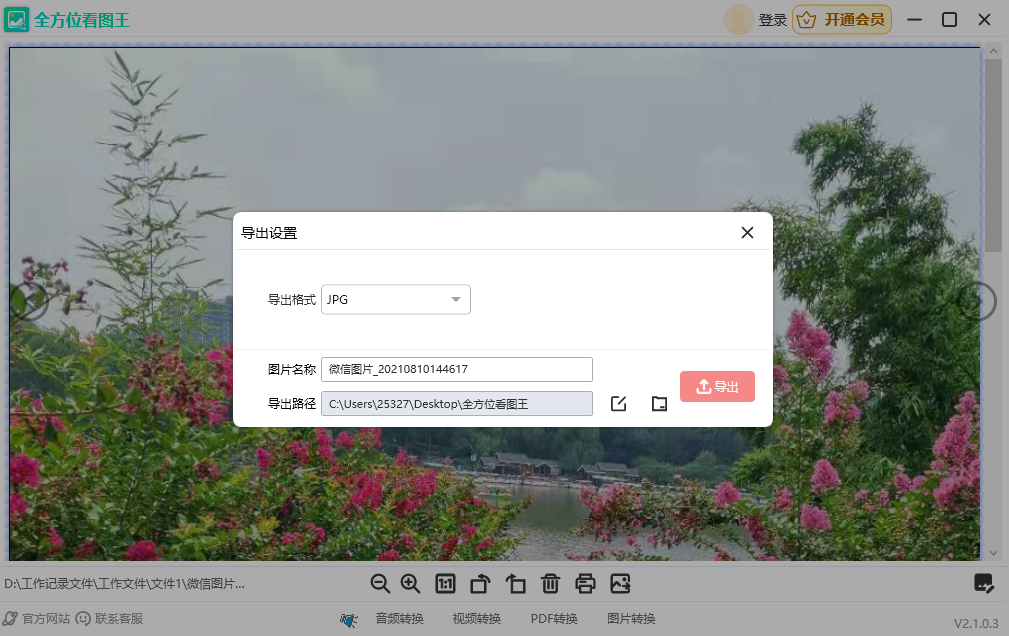The height and width of the screenshot is (636, 1009).
Task: Expand the JPG format selector
Action: point(456,299)
